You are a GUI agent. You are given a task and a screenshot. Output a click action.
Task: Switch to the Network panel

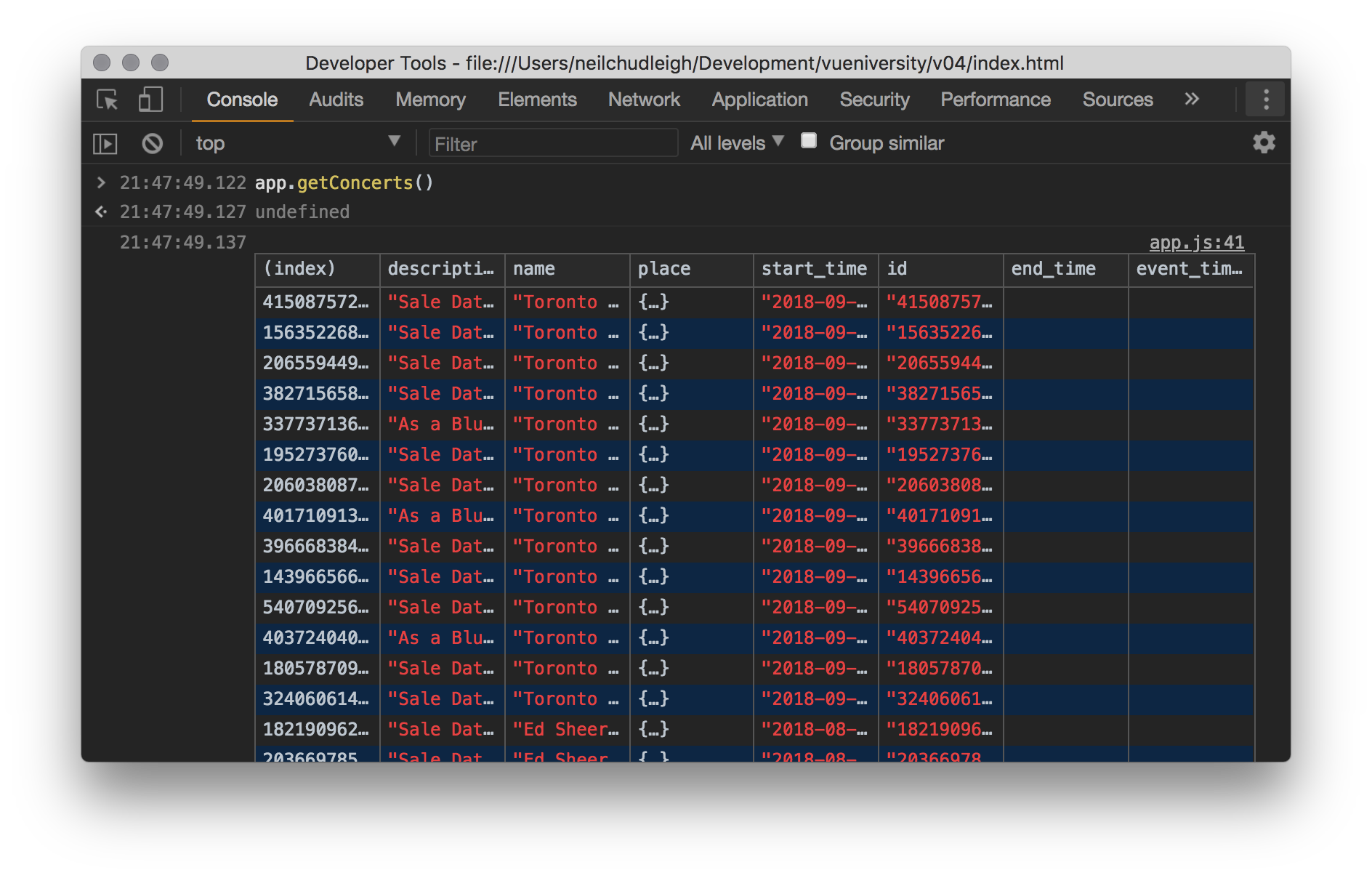(x=644, y=100)
